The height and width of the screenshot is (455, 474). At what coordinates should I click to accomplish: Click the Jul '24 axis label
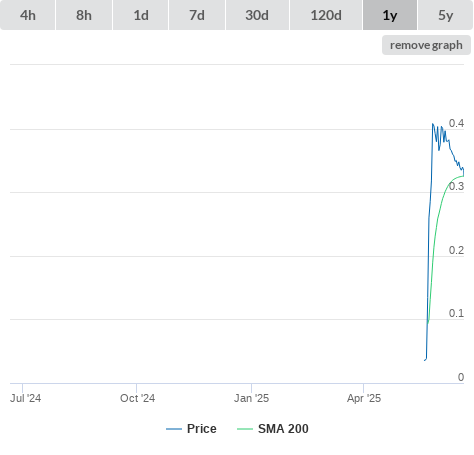pos(25,398)
